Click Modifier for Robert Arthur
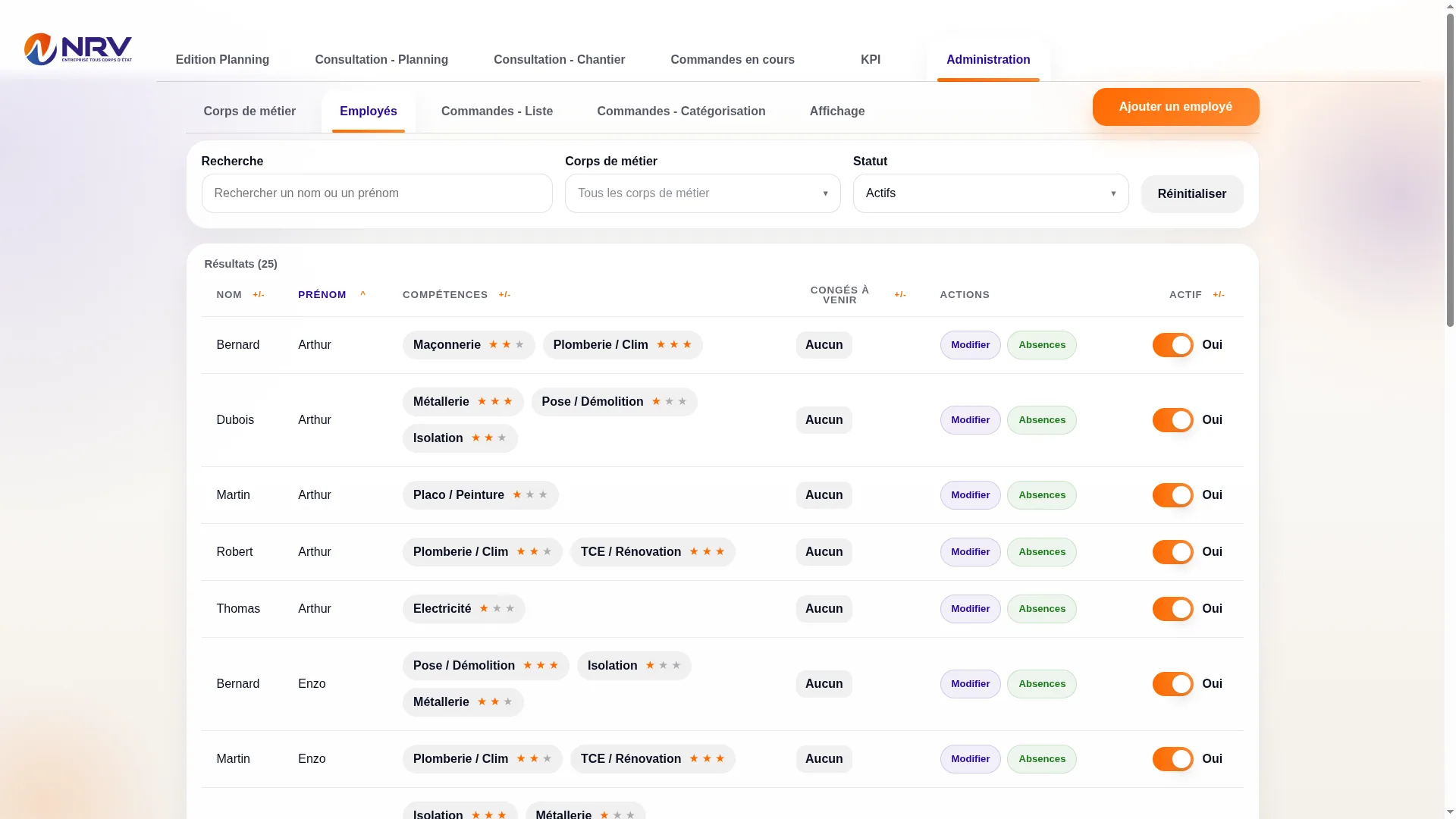Screen dimensions: 1456x819 (x=971, y=552)
